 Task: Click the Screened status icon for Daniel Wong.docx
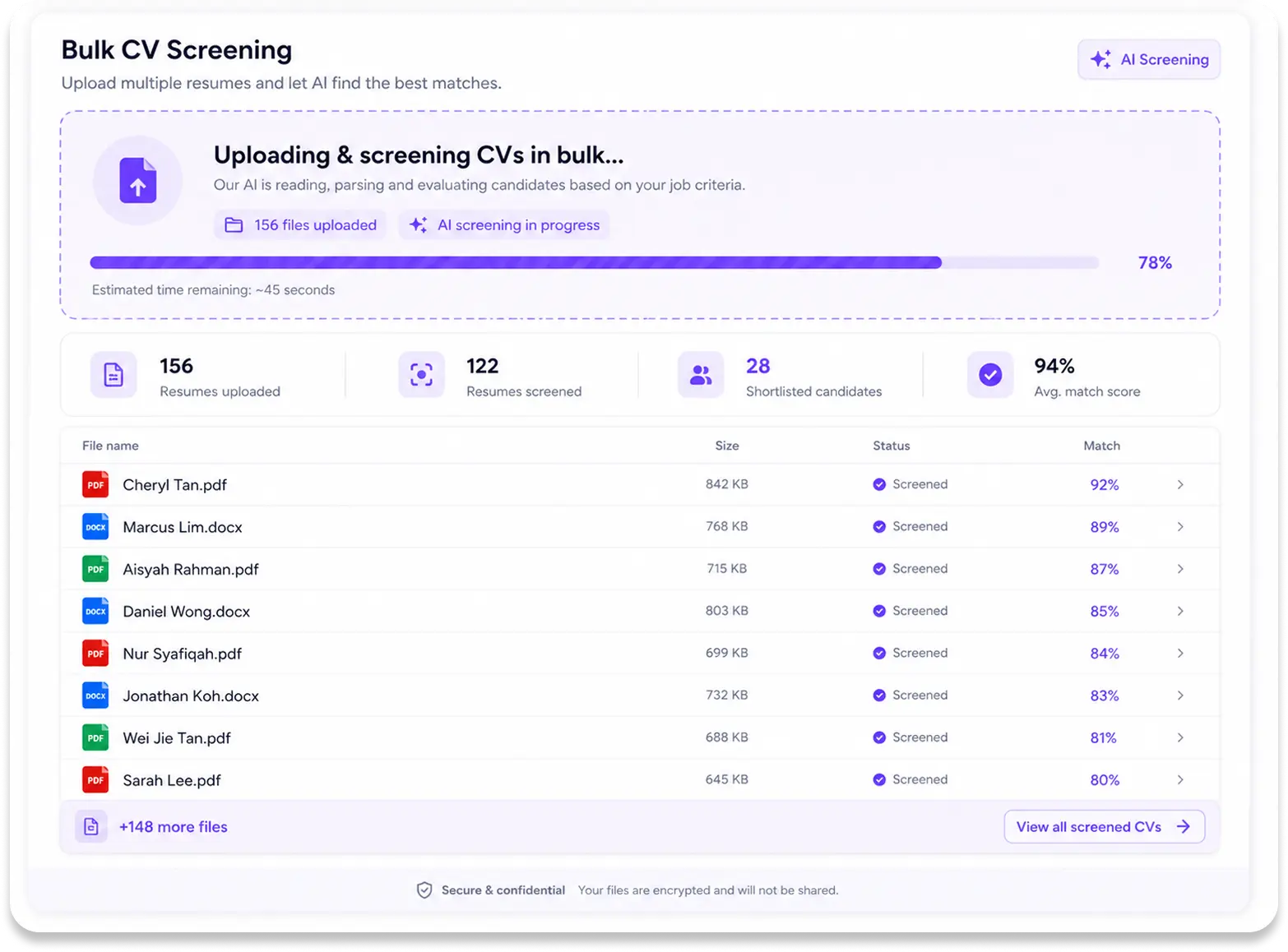(879, 611)
